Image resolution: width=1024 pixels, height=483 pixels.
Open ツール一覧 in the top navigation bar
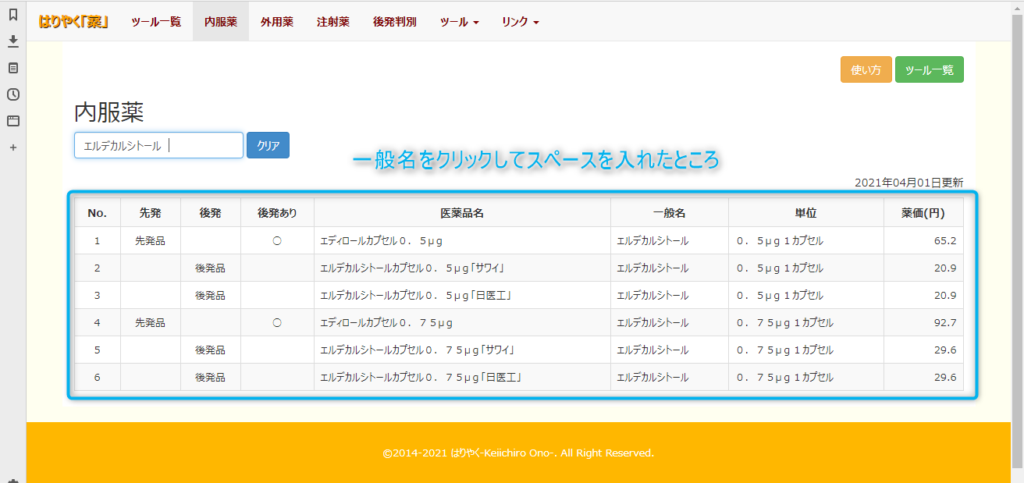coord(156,21)
